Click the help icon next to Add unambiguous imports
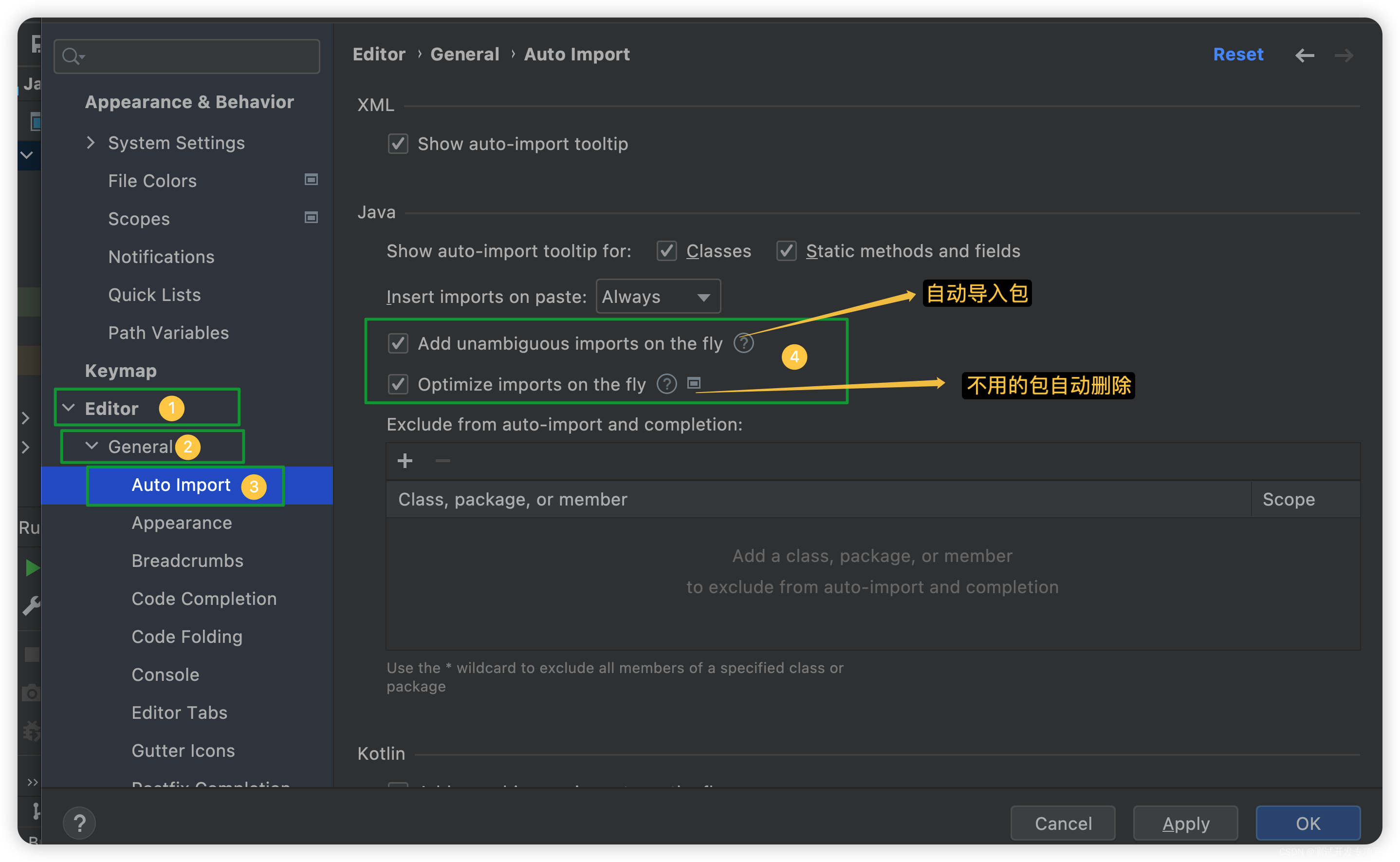Image resolution: width=1400 pixels, height=862 pixels. coord(743,343)
